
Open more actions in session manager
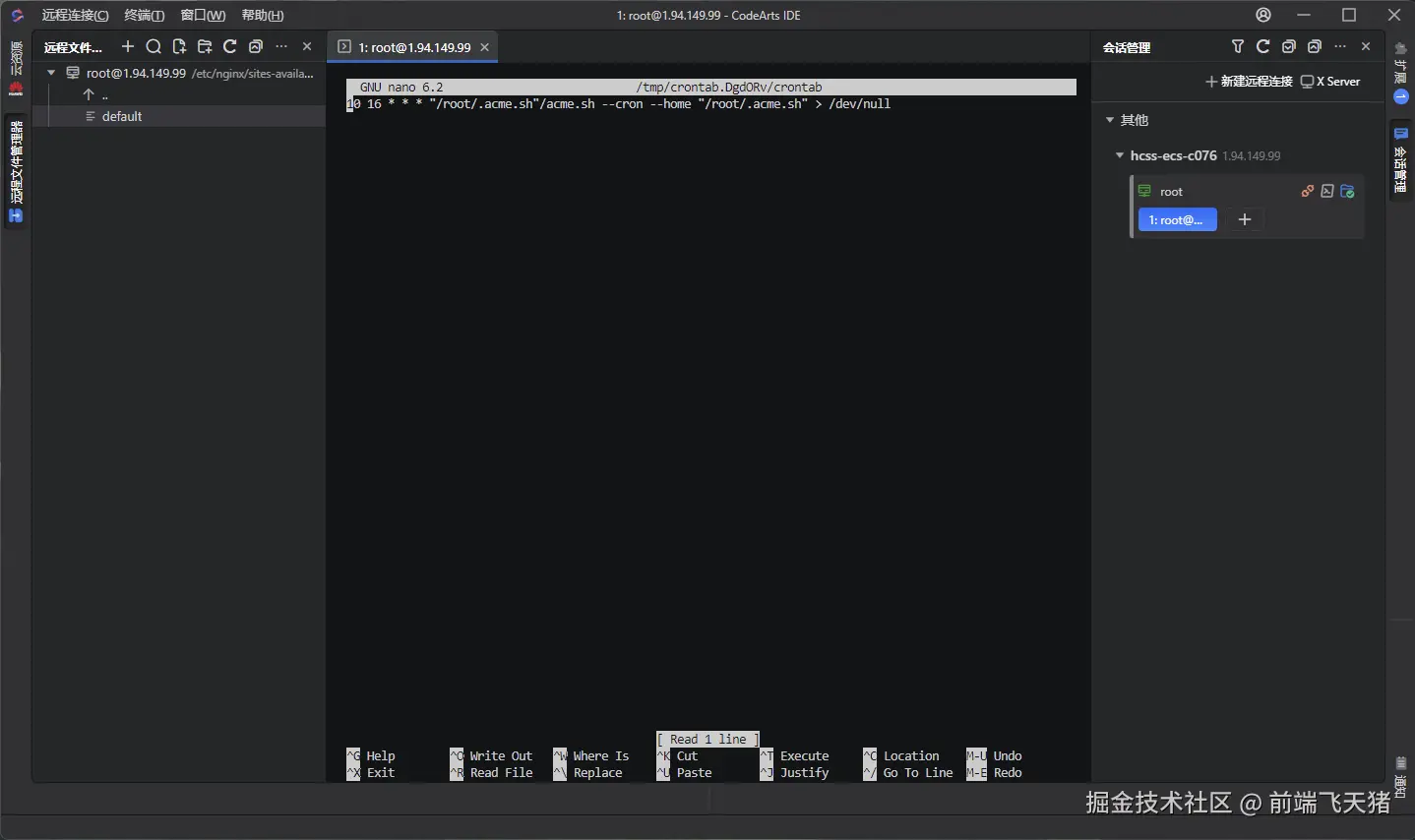coord(1340,46)
